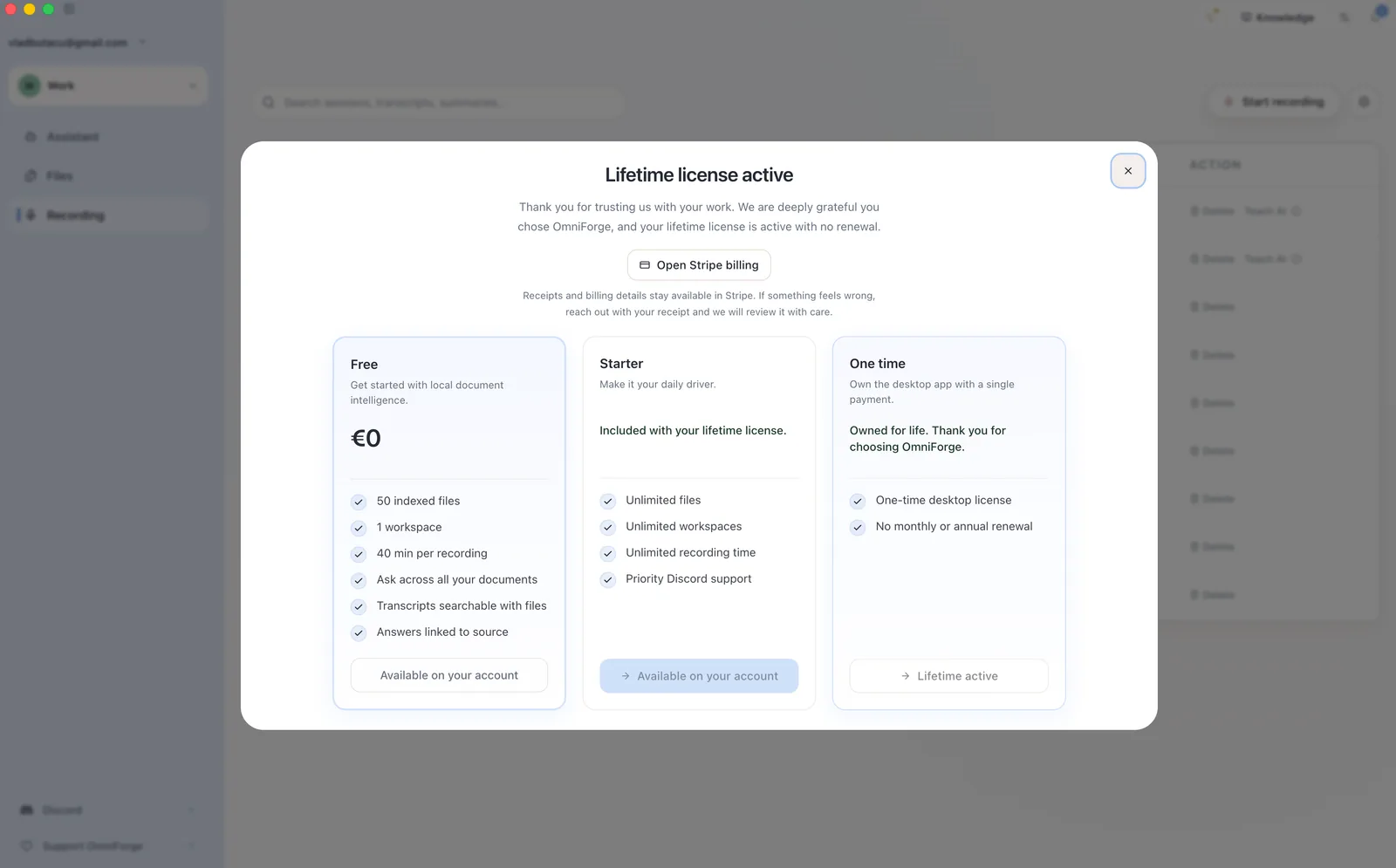
Task: Expand the Support OmniForge sidebar chevron
Action: (x=192, y=846)
